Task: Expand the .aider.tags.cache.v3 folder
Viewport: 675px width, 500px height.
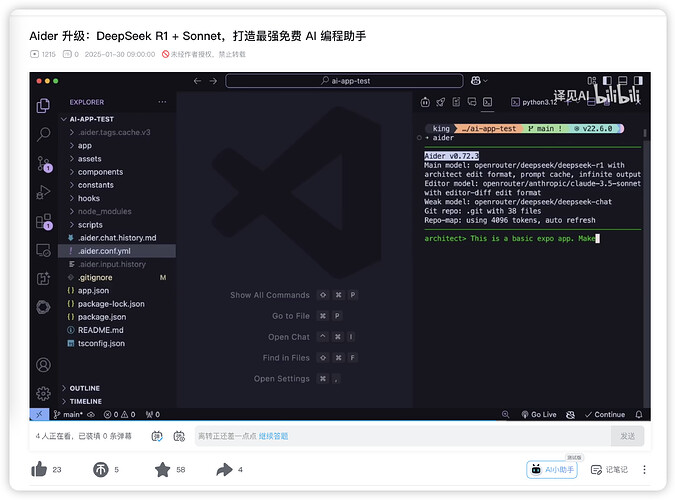Action: coord(114,132)
